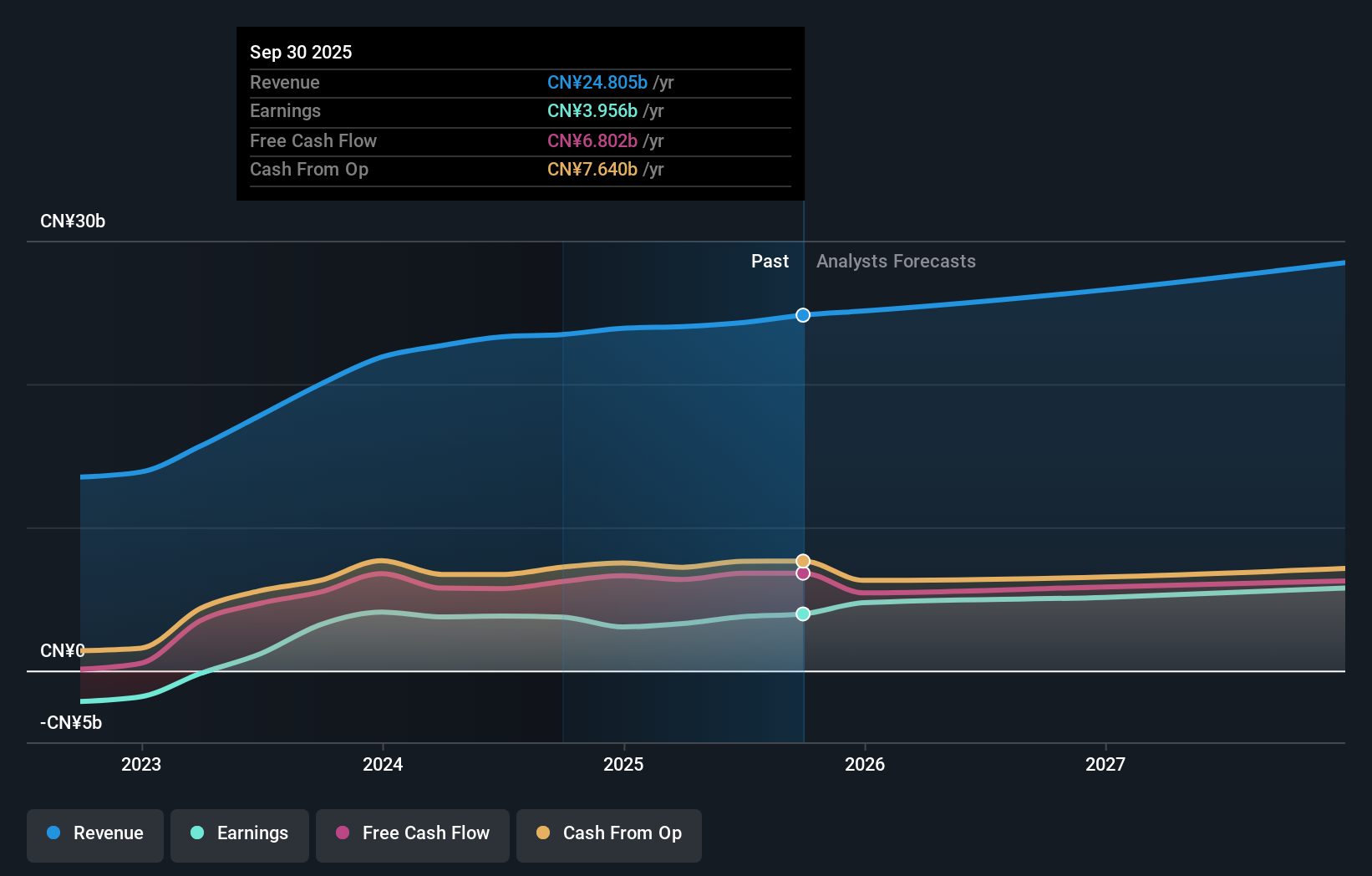Viewport: 1372px width, 876px height.
Task: Click the orange Cash From Op legend dot
Action: coord(543,833)
